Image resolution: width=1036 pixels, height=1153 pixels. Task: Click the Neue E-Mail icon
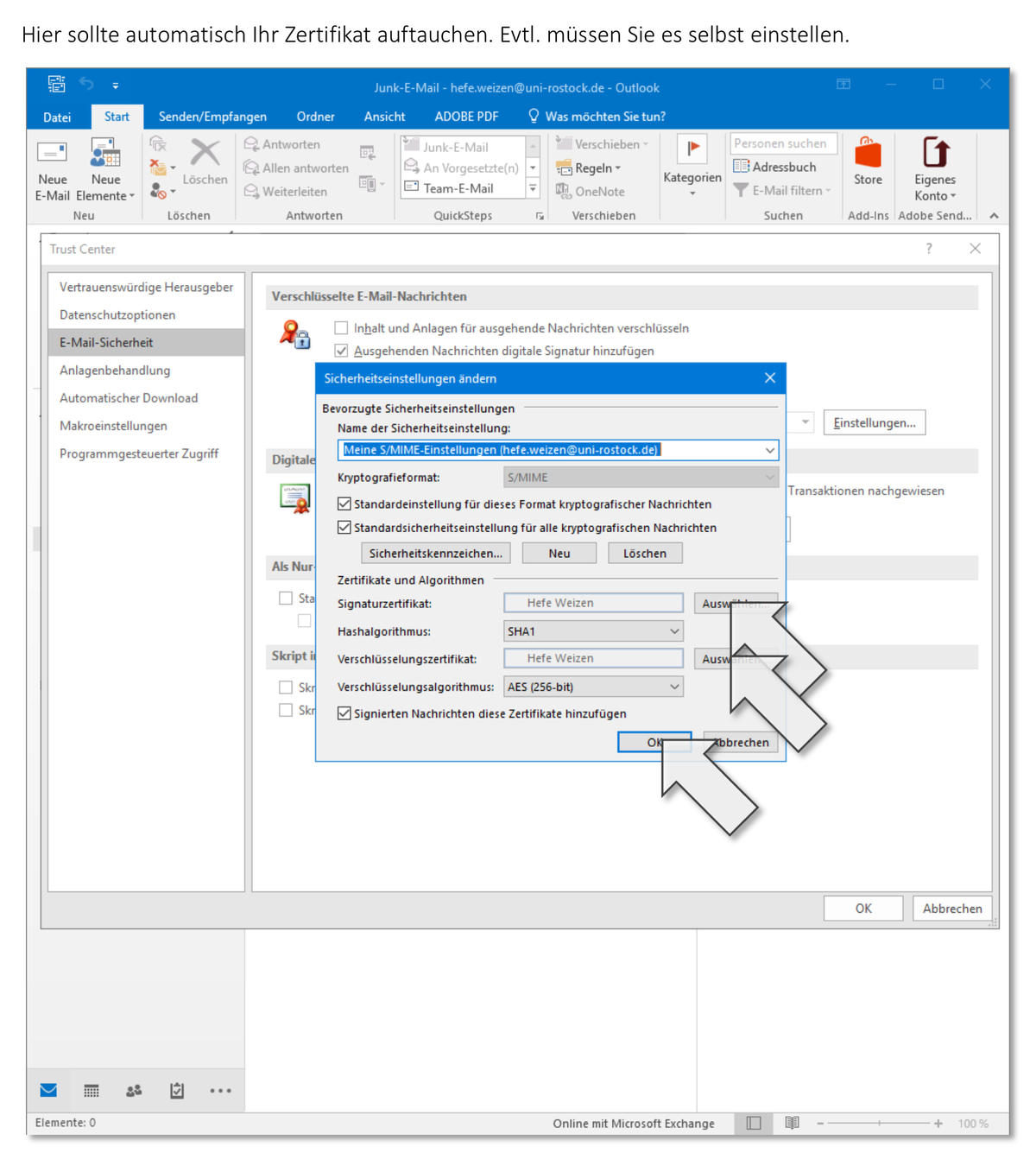(x=52, y=154)
